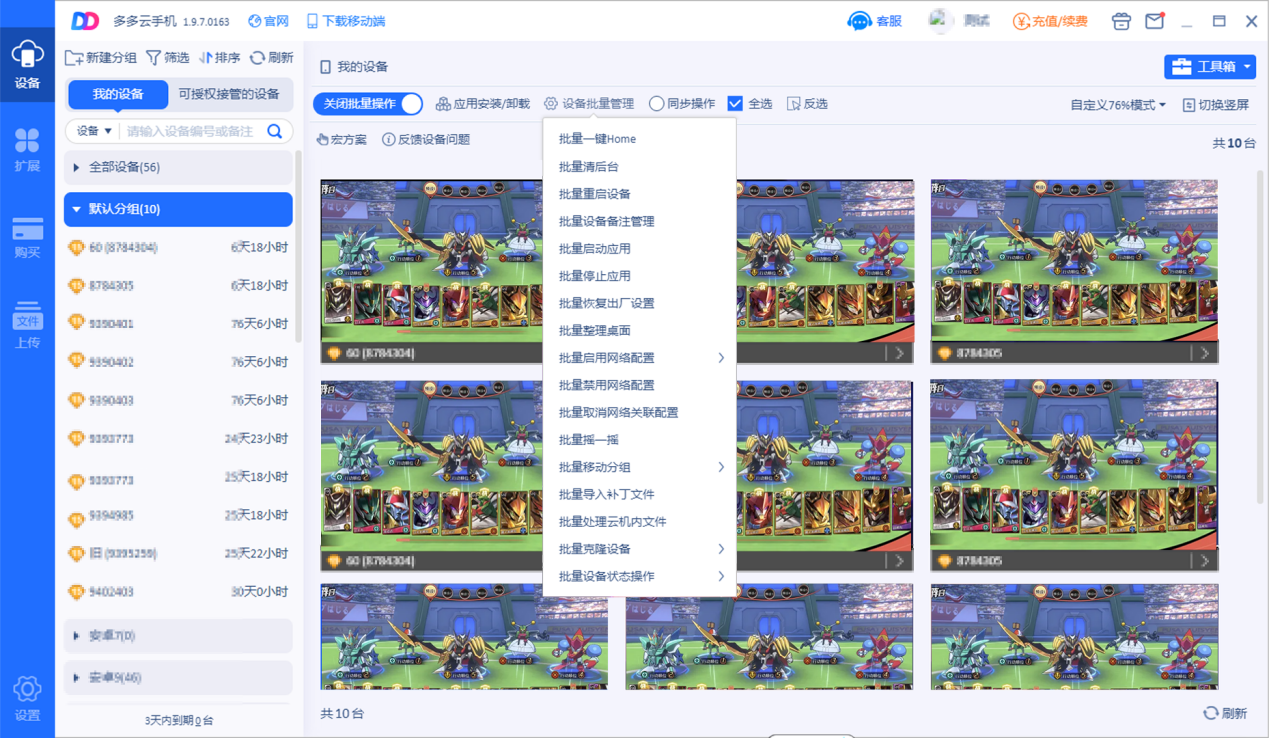
Task: Click 新建分组 new group icon
Action: point(74,58)
